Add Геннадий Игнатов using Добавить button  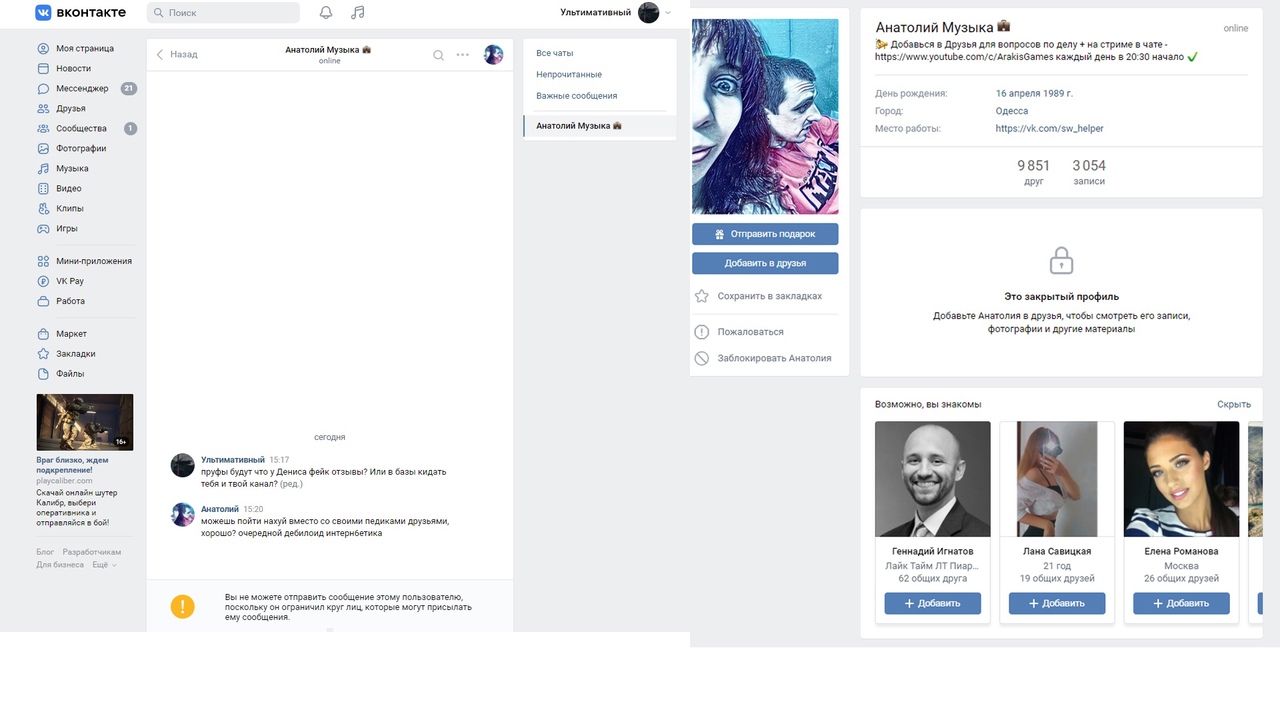point(932,603)
